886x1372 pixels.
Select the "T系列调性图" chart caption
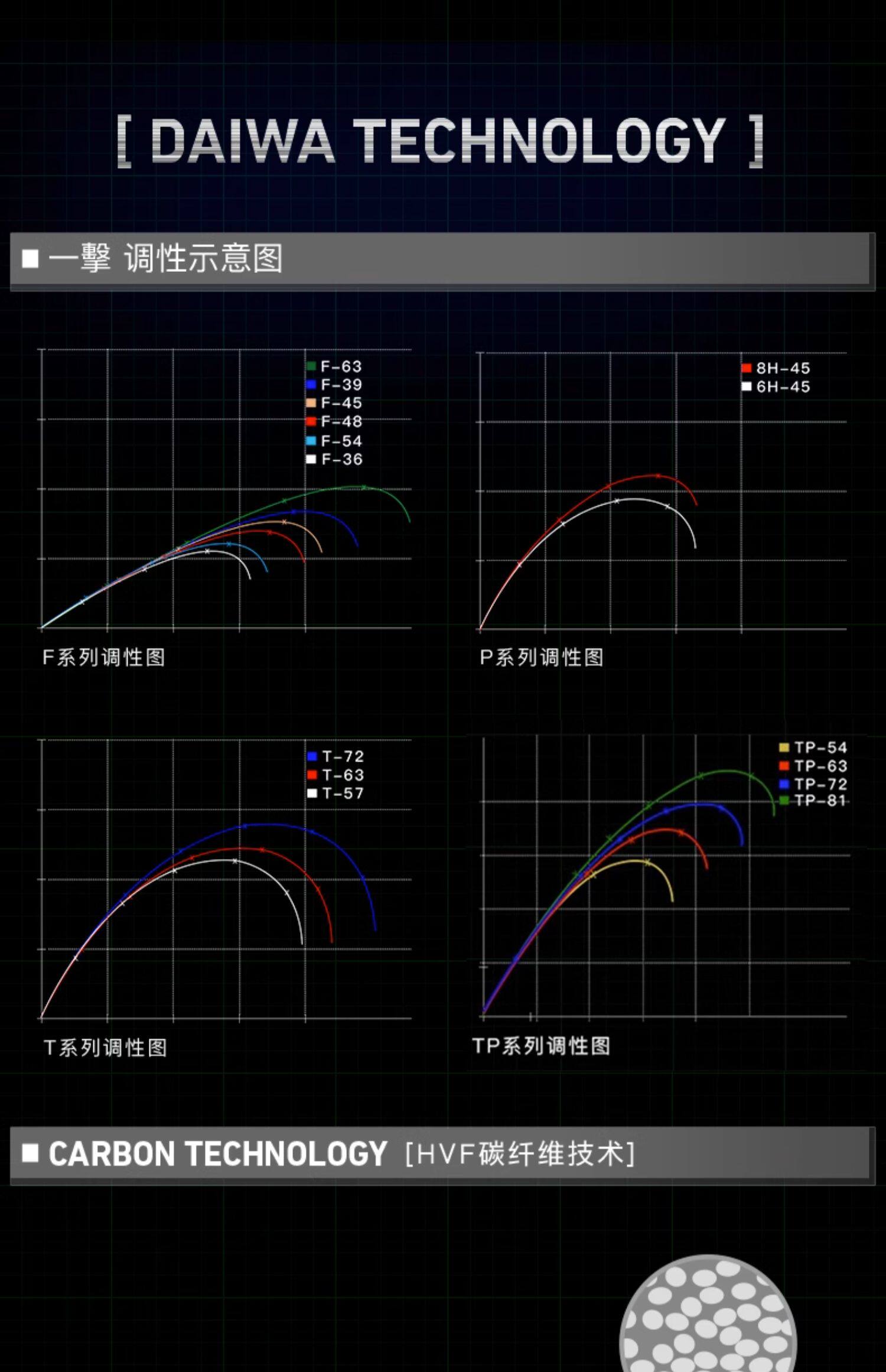(x=106, y=1048)
